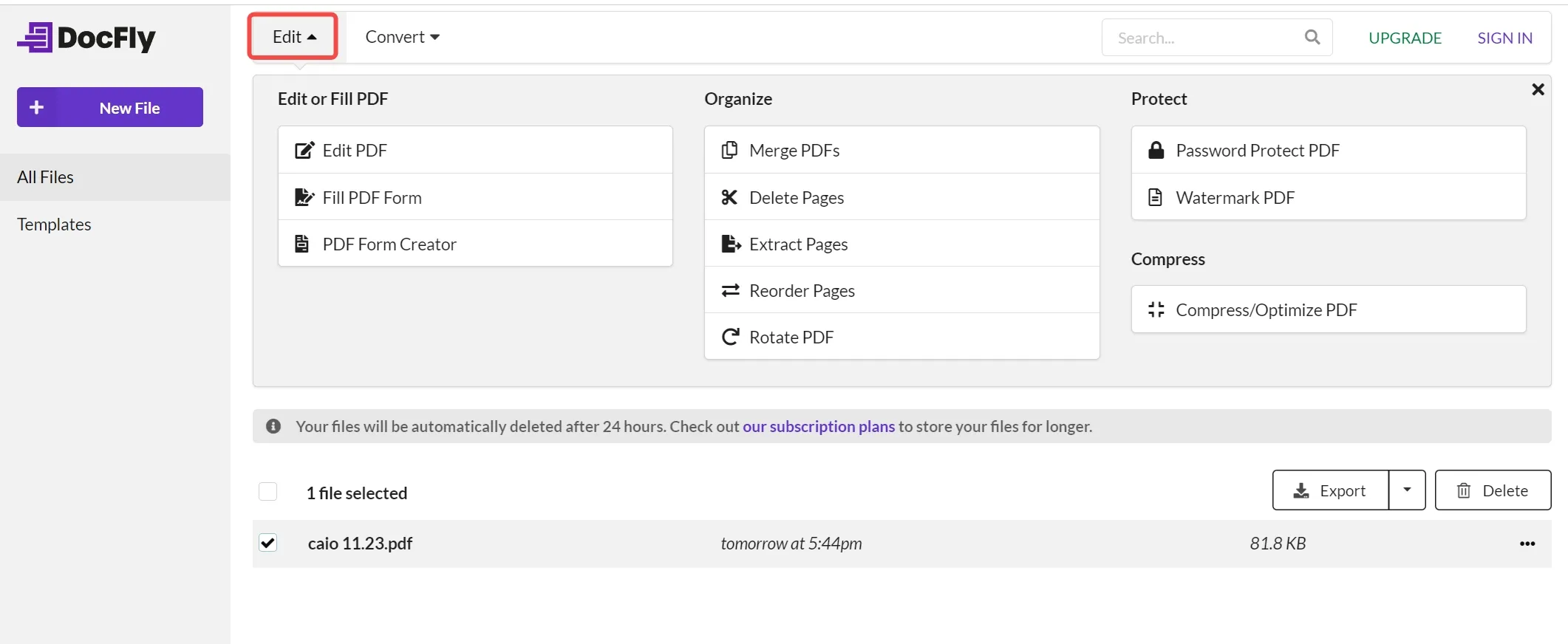The image size is (1568, 644).
Task: Click the Merge PDFs icon
Action: click(729, 151)
